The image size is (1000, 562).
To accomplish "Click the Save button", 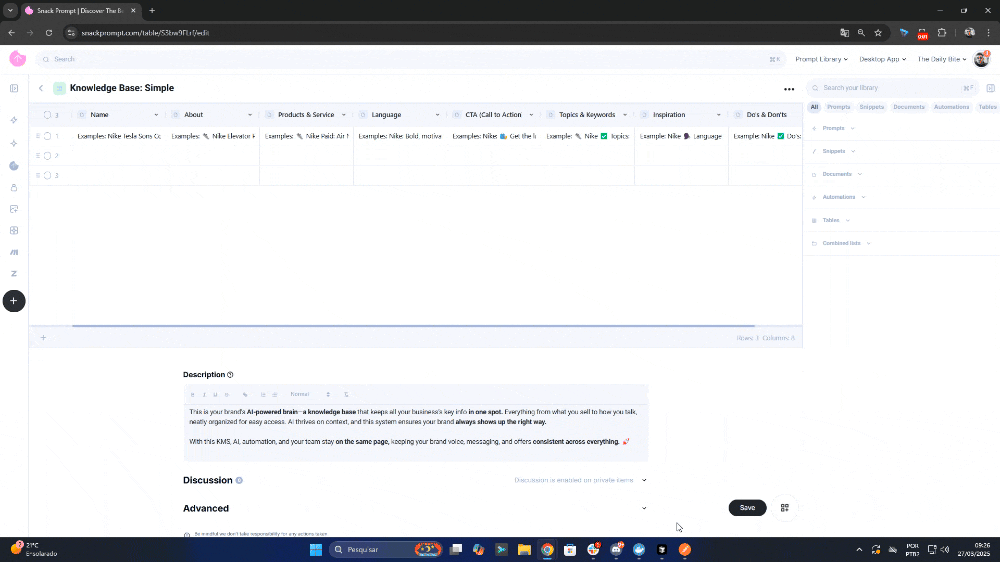I will [747, 508].
